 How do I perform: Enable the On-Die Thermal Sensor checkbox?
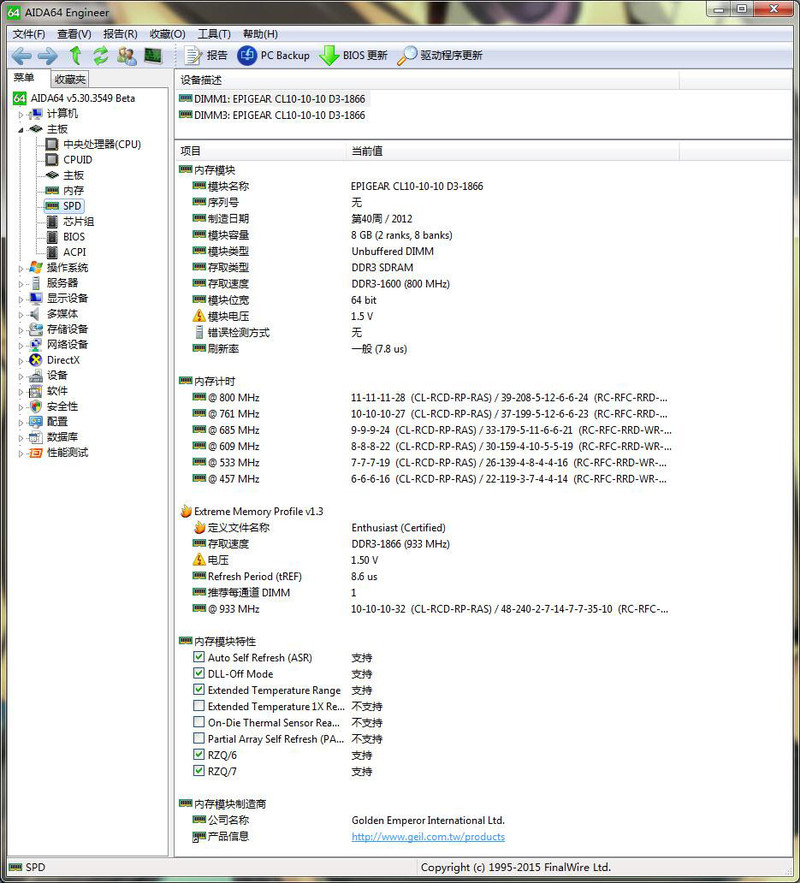(199, 722)
